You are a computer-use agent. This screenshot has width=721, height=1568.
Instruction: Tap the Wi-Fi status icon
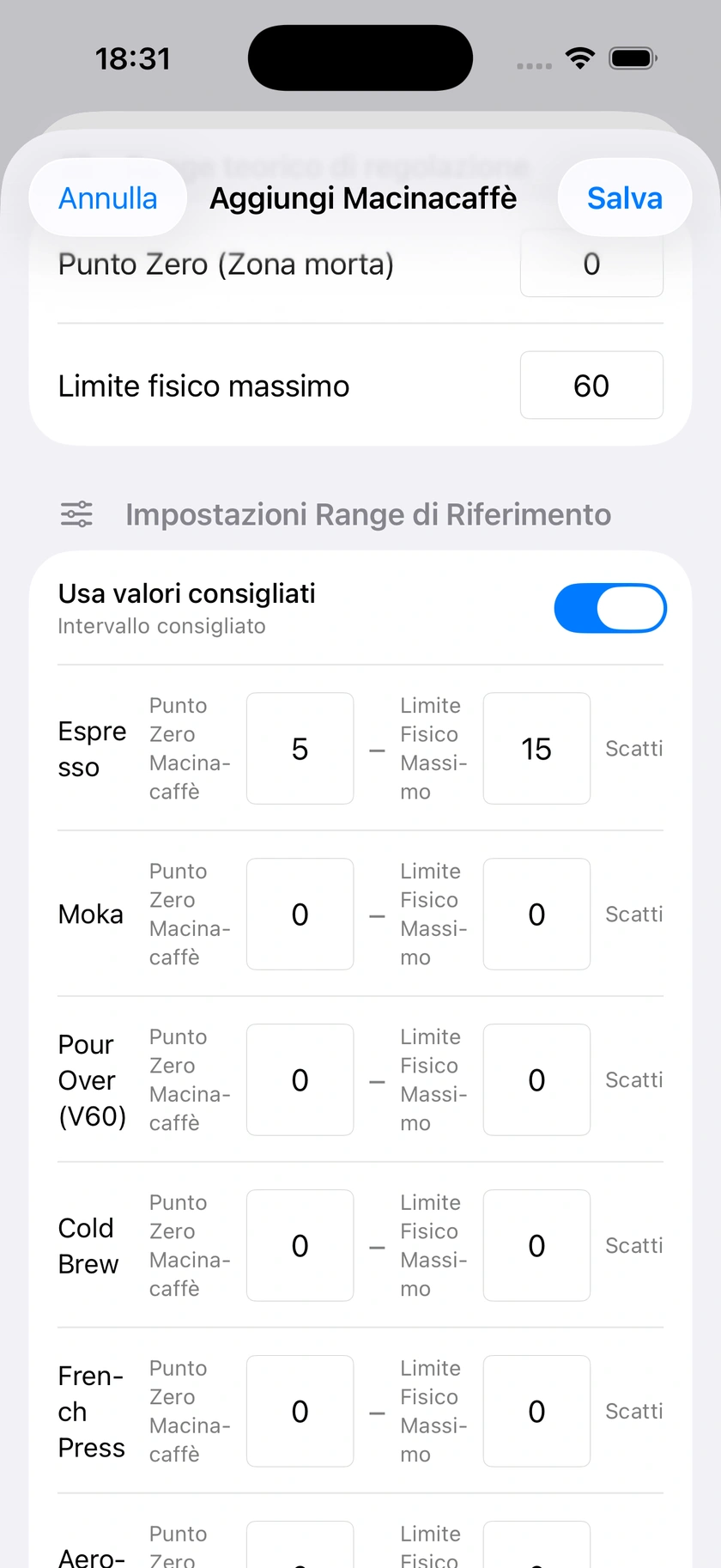[x=580, y=58]
